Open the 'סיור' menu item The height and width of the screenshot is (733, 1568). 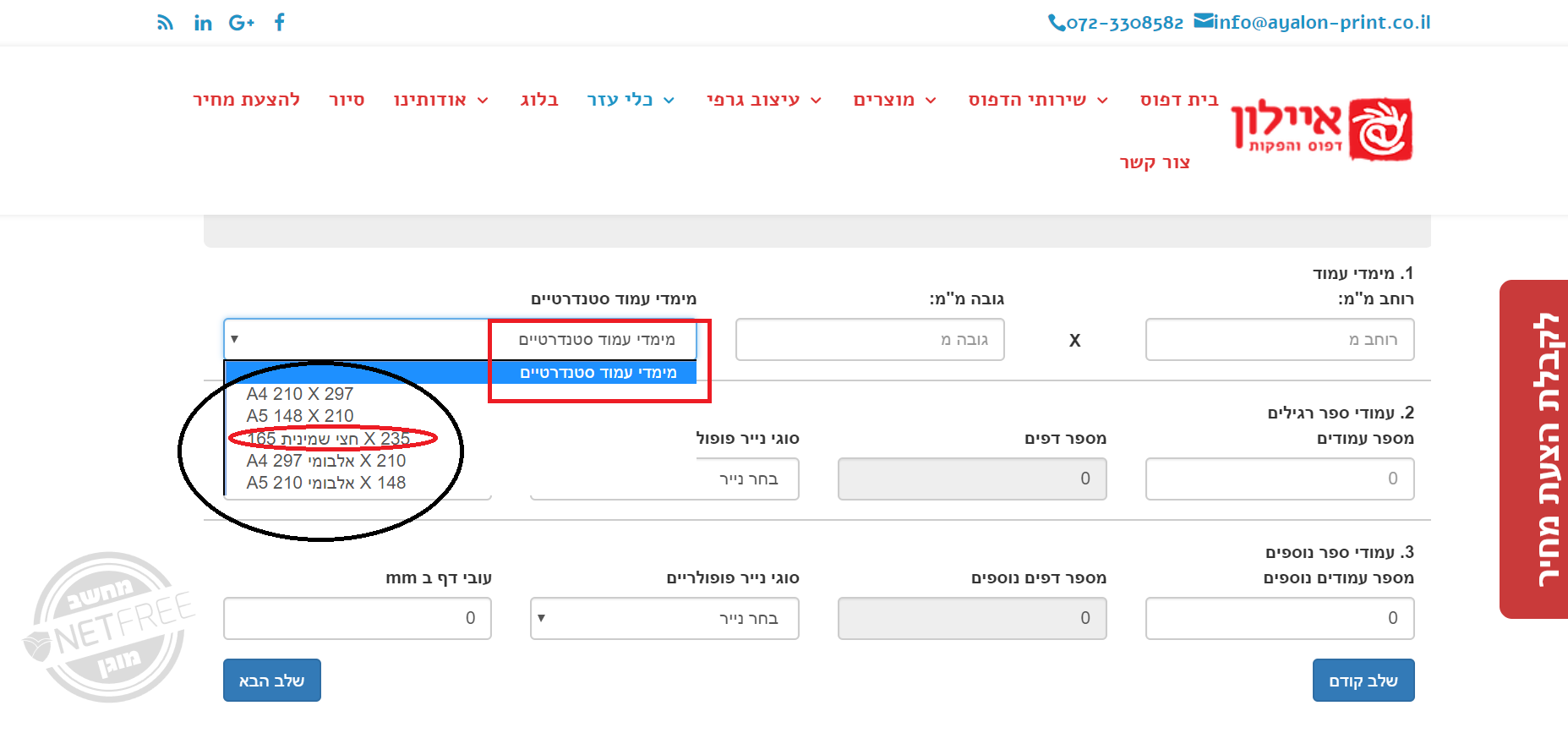point(347,100)
